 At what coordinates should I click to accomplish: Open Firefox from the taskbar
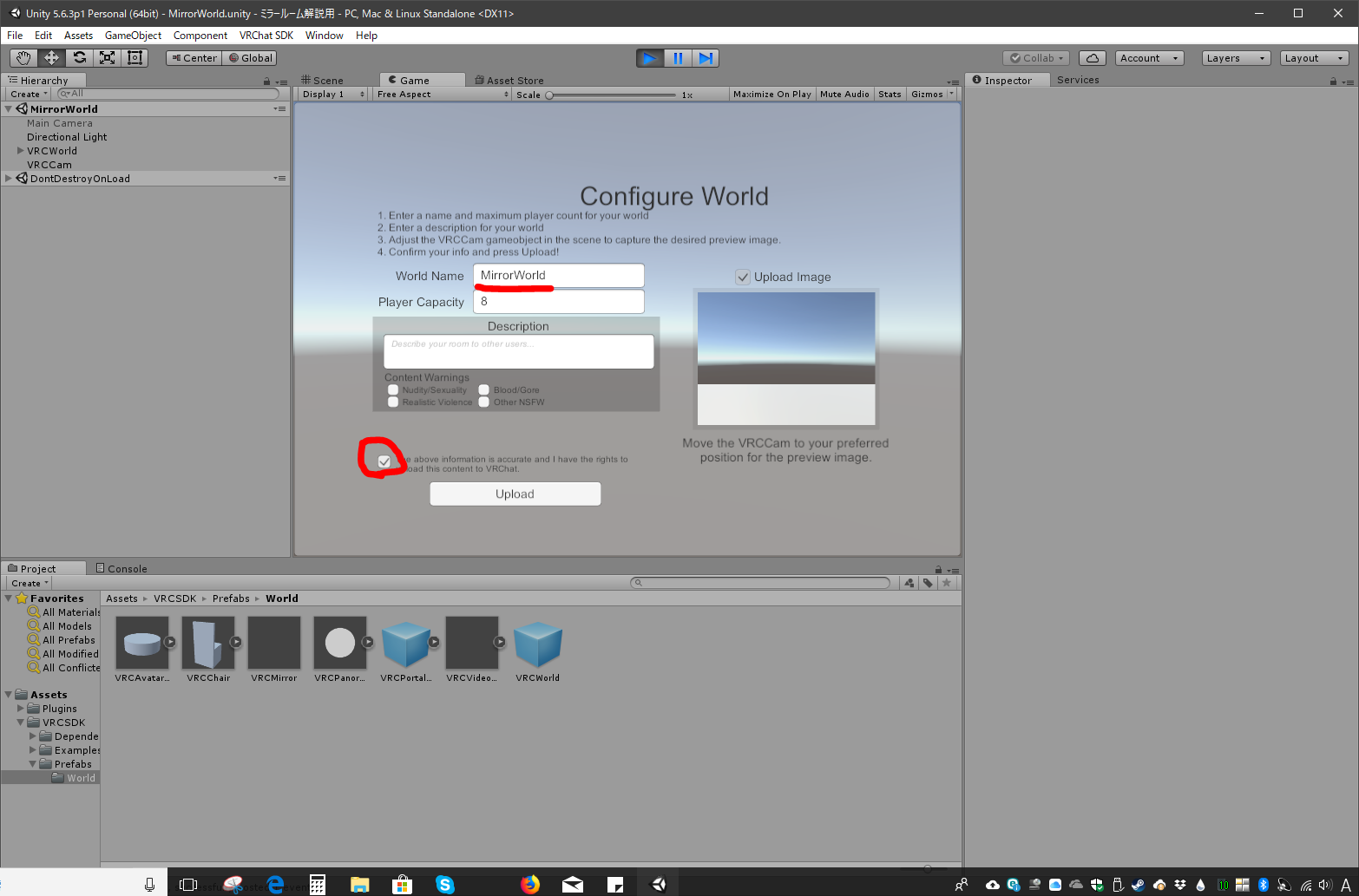[x=529, y=884]
